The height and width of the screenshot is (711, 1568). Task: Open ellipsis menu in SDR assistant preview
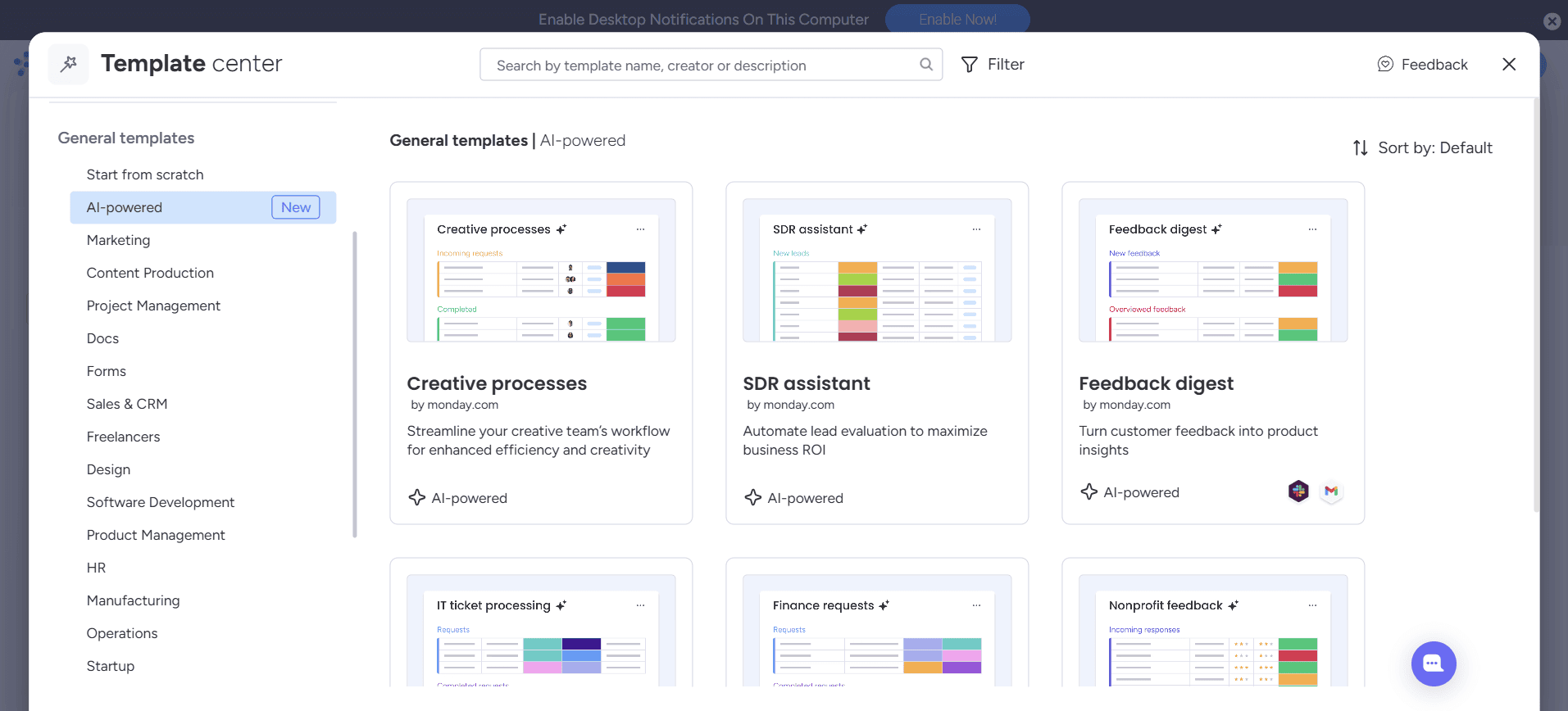976,229
